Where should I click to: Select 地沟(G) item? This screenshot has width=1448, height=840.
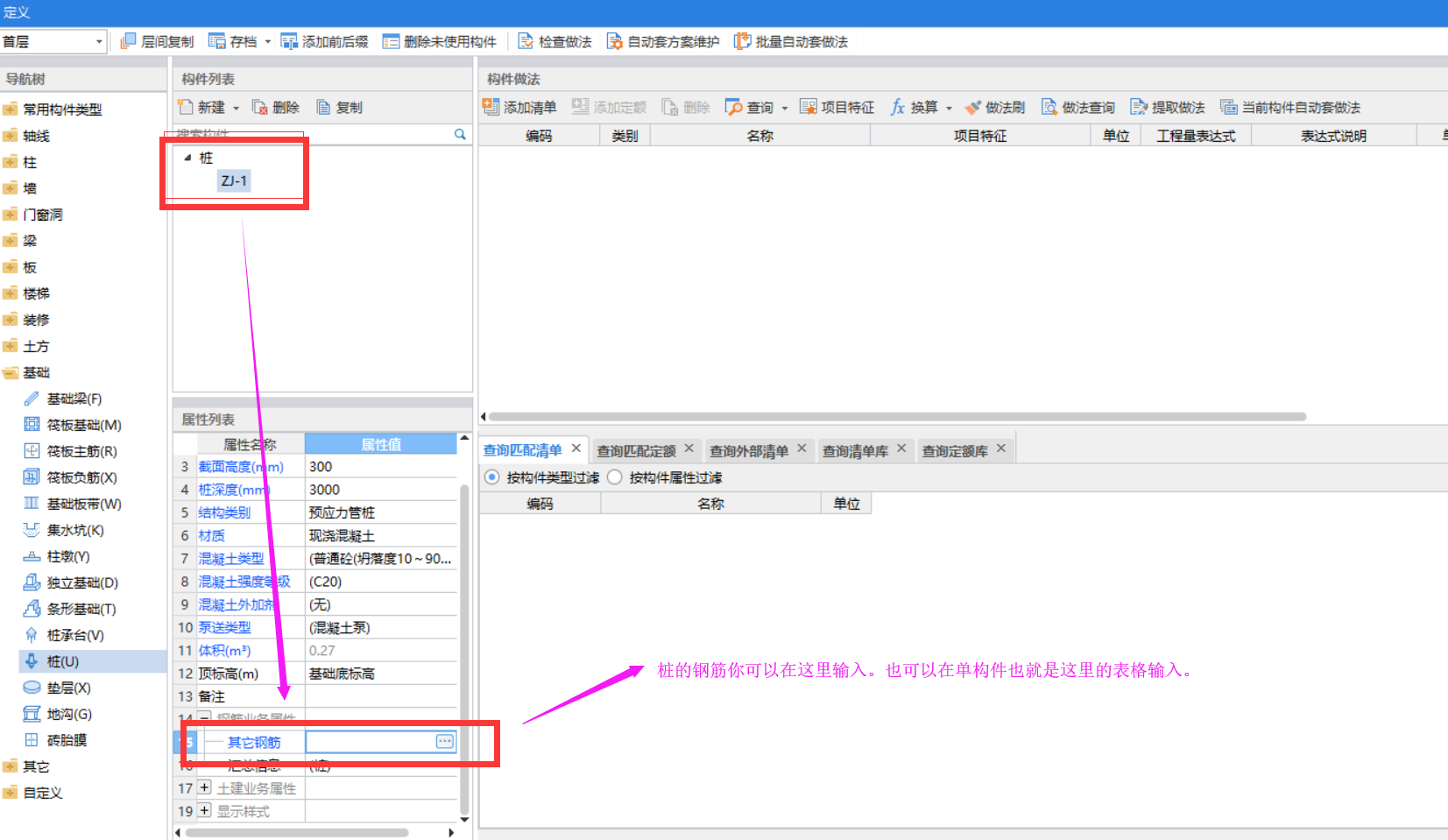point(69,714)
